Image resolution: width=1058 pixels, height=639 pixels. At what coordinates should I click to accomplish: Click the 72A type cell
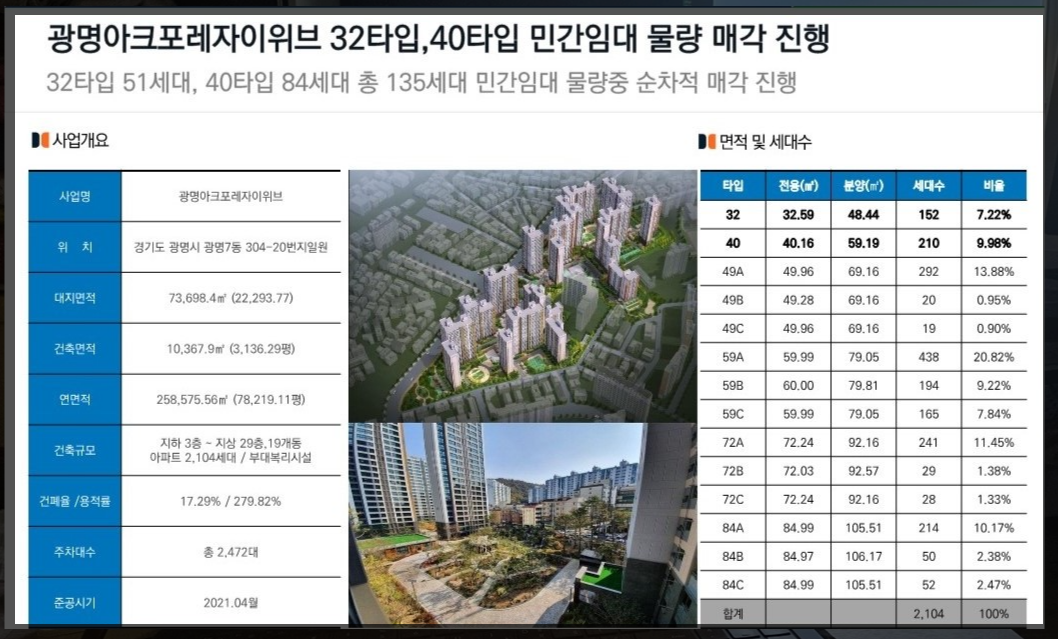click(x=733, y=443)
